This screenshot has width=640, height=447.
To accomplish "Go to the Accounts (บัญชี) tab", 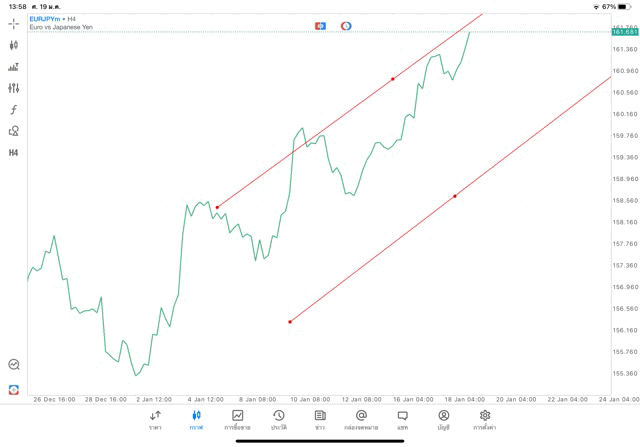I will 443,419.
